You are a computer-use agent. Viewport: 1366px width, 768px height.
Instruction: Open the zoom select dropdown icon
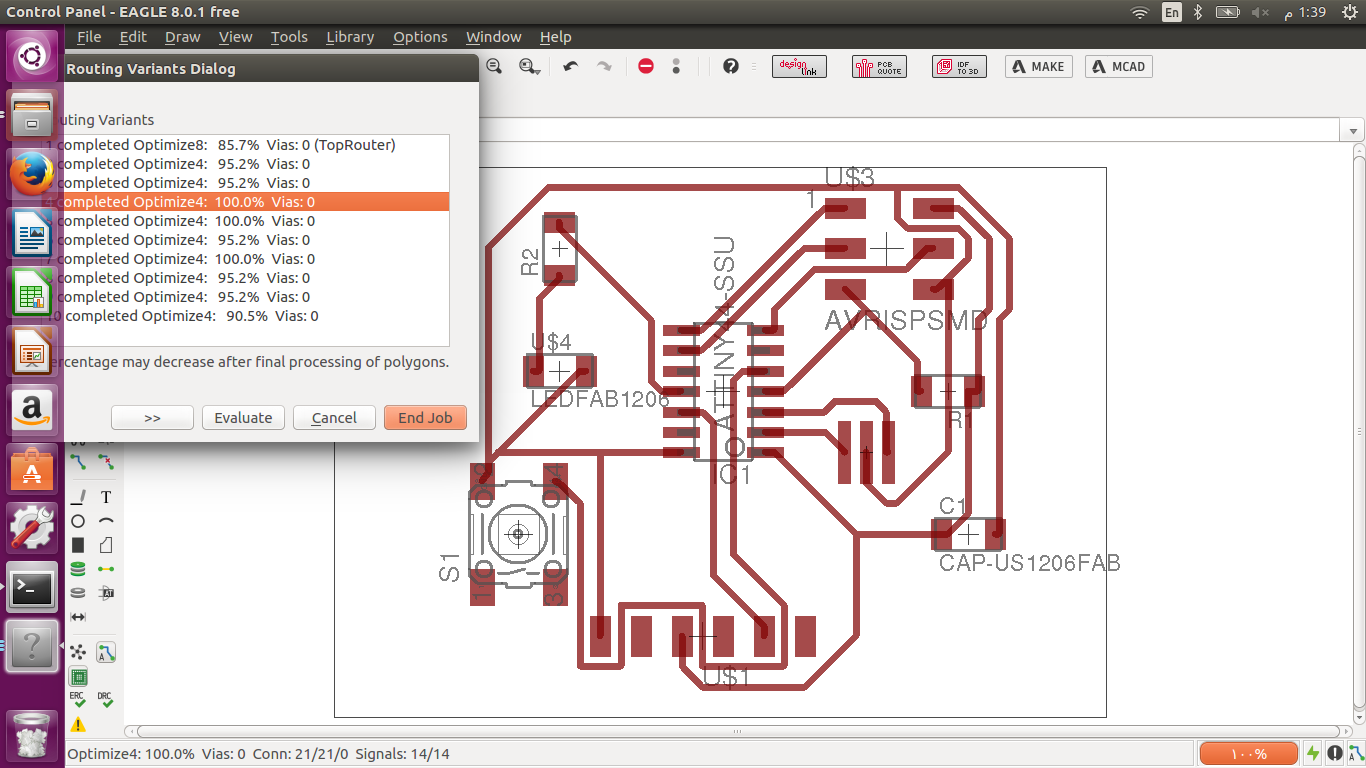click(x=528, y=67)
